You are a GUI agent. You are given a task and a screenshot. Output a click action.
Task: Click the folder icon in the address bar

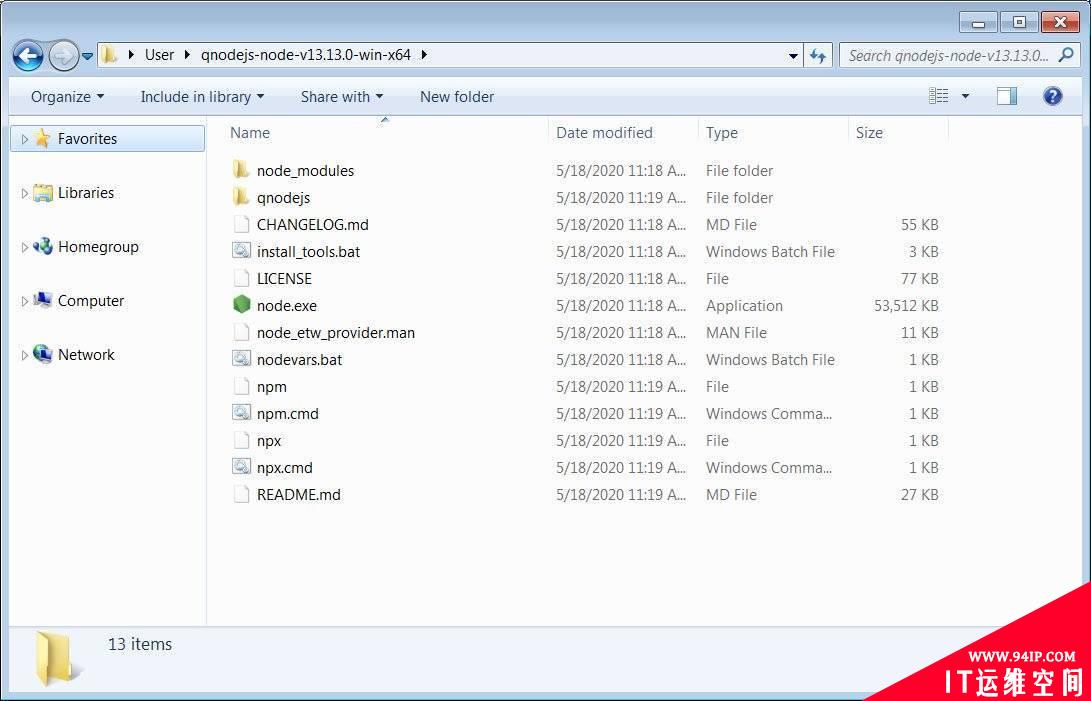[110, 55]
